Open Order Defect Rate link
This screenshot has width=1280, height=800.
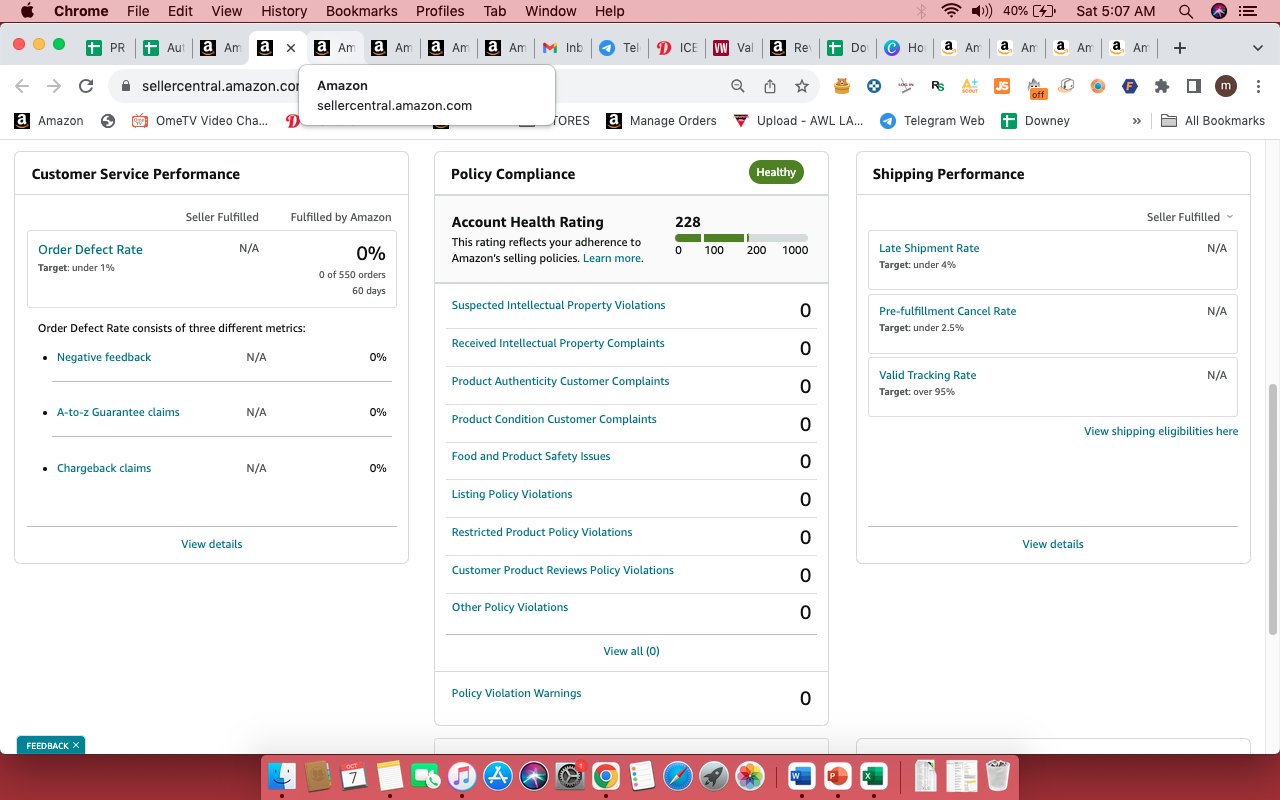pyautogui.click(x=90, y=250)
